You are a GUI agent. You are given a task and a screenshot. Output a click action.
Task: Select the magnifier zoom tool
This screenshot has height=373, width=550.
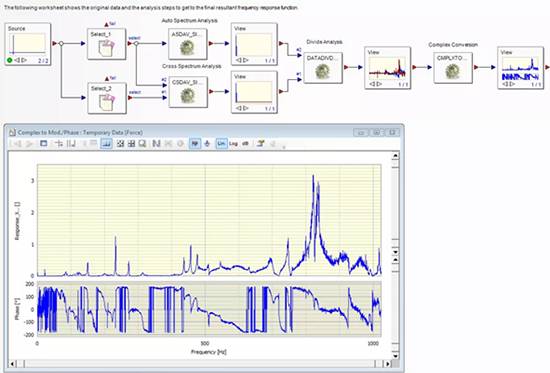[142, 144]
